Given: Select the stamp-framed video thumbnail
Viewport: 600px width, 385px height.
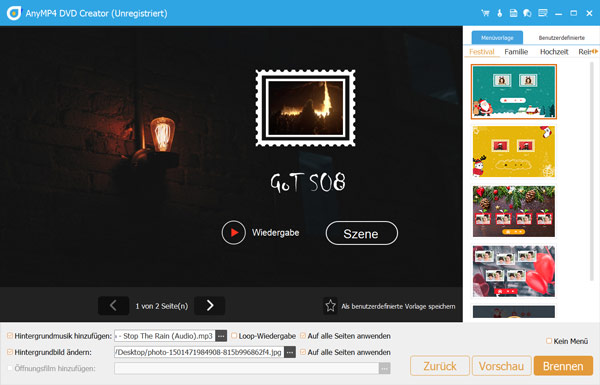Looking at the screenshot, I should (x=305, y=108).
